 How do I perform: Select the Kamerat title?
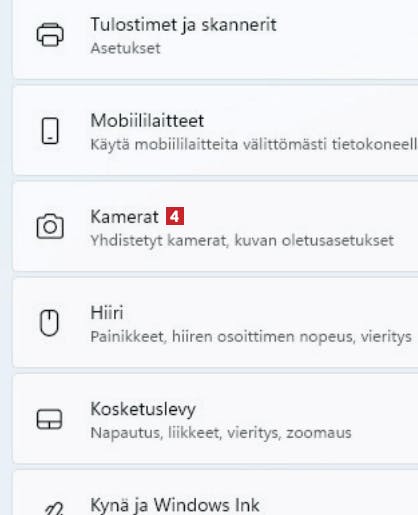124,217
